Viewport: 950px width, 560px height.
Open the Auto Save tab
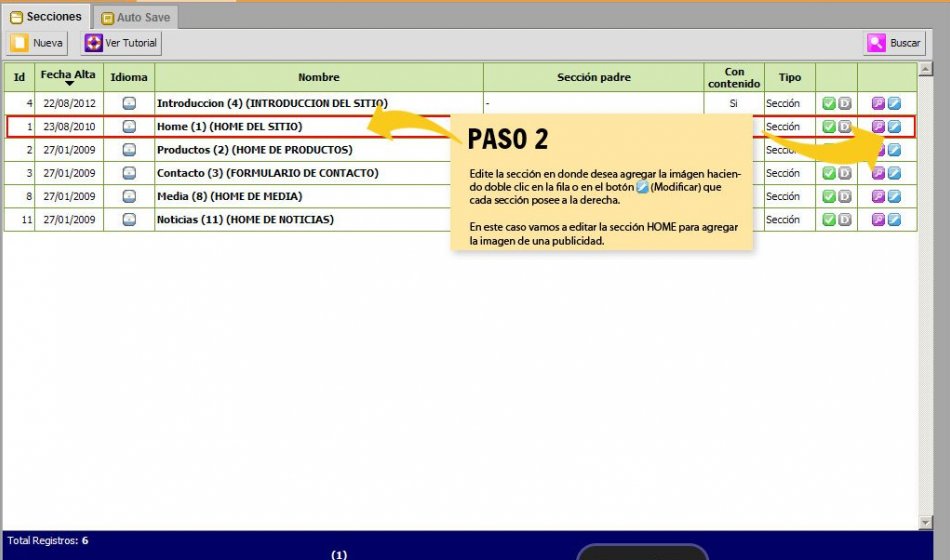pos(136,18)
